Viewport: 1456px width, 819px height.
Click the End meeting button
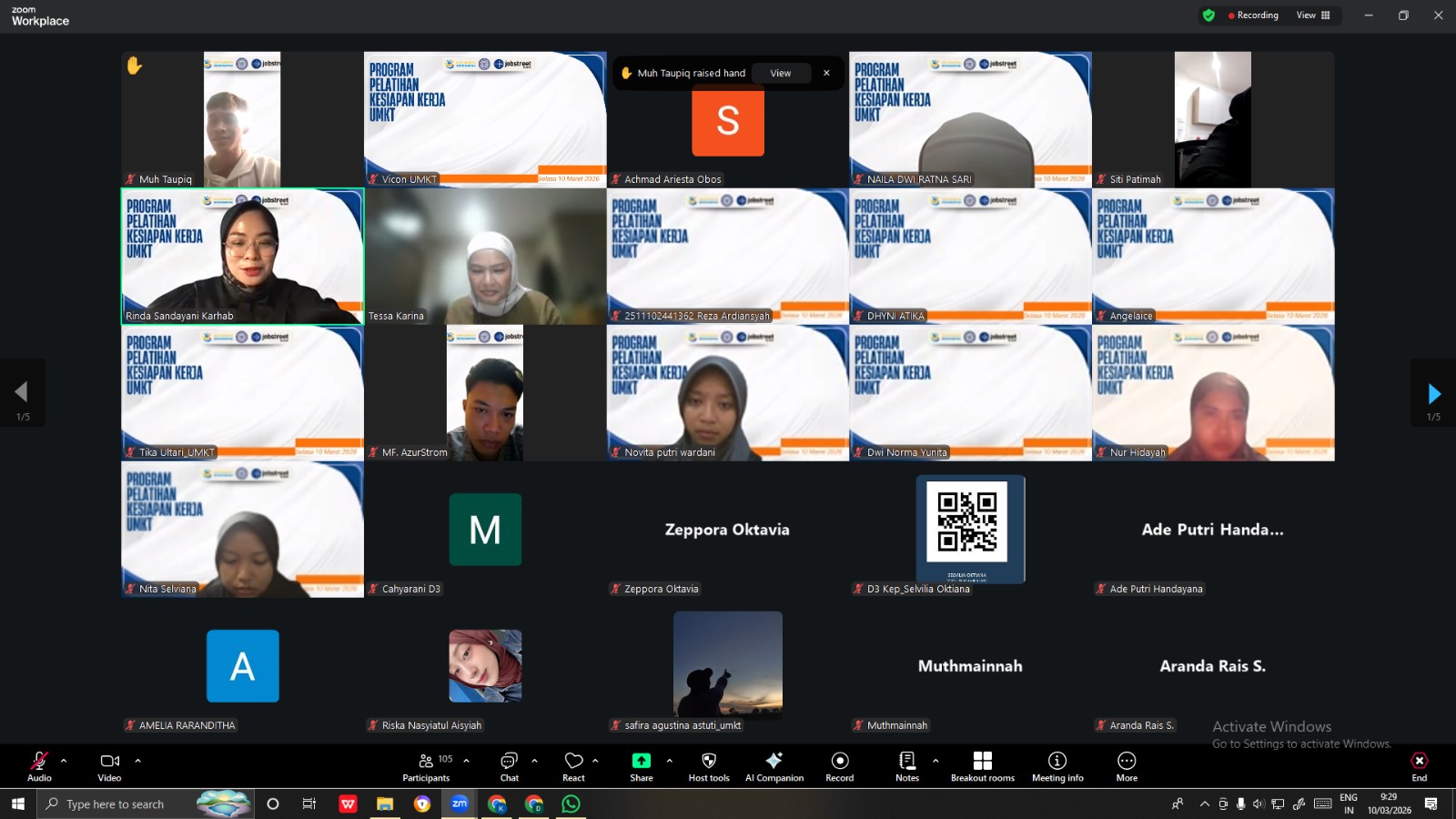[x=1419, y=761]
